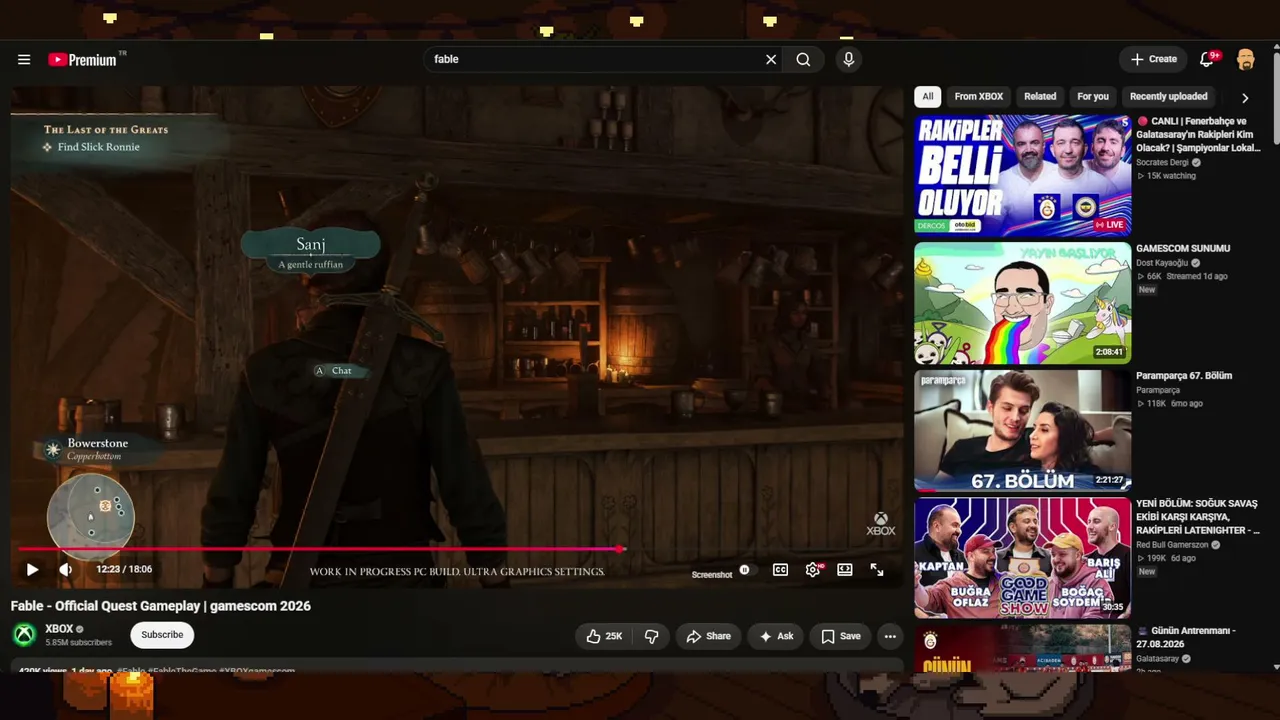This screenshot has height=720, width=1280.
Task: Create new content with Create button
Action: (1154, 59)
